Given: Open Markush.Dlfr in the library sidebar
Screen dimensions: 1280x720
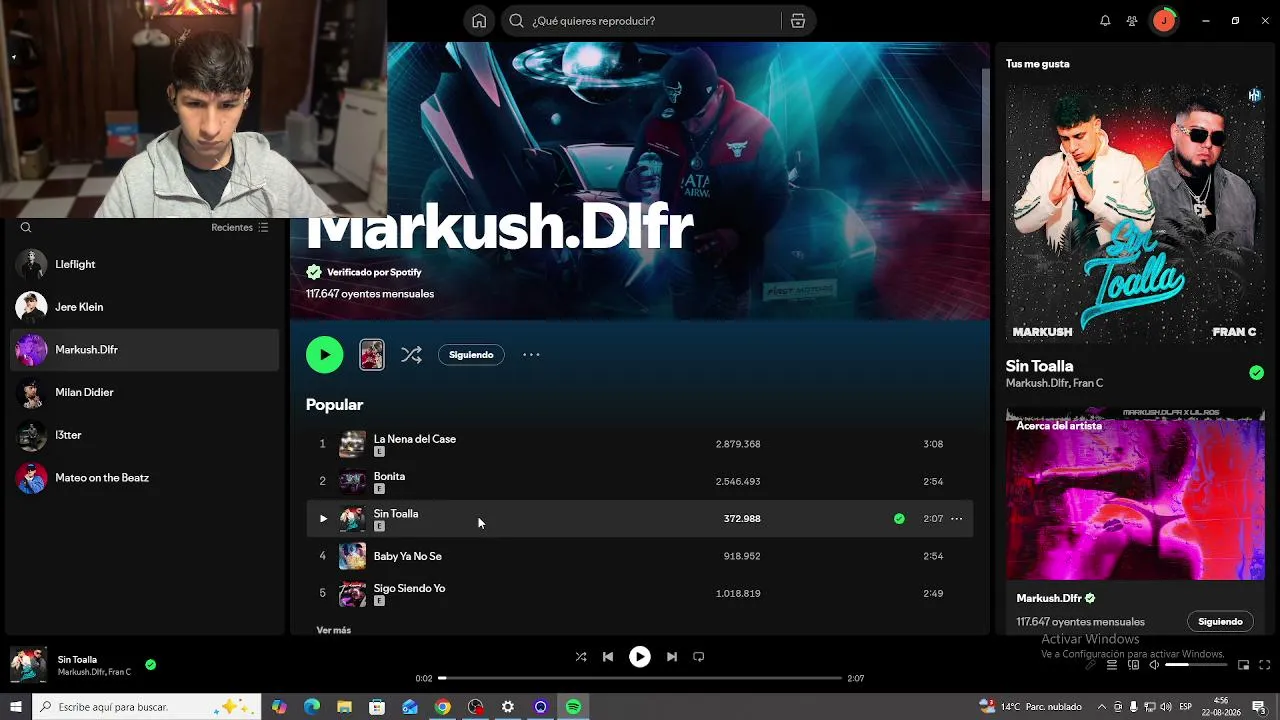Looking at the screenshot, I should pyautogui.click(x=144, y=350).
